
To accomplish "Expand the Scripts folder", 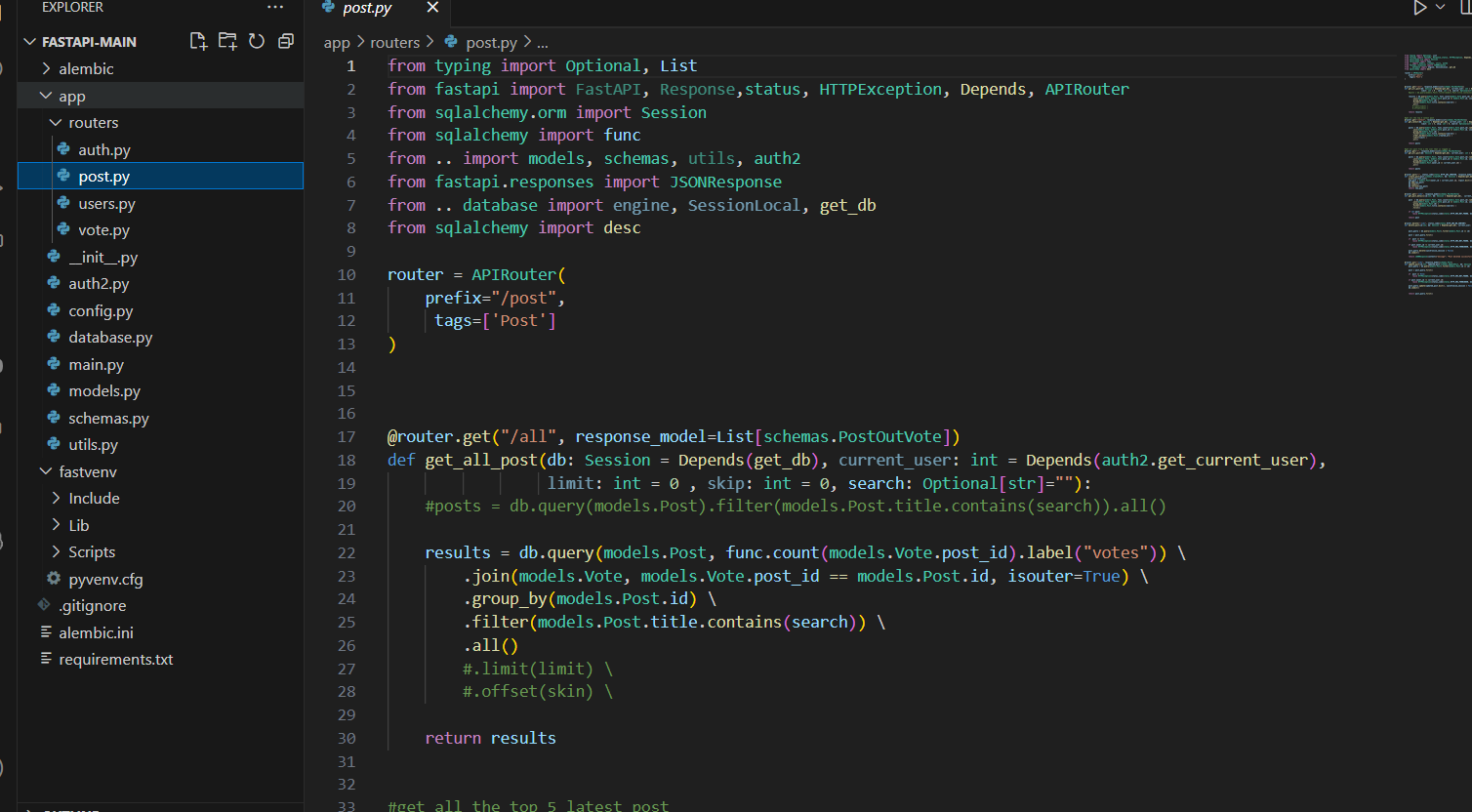I will point(56,551).
